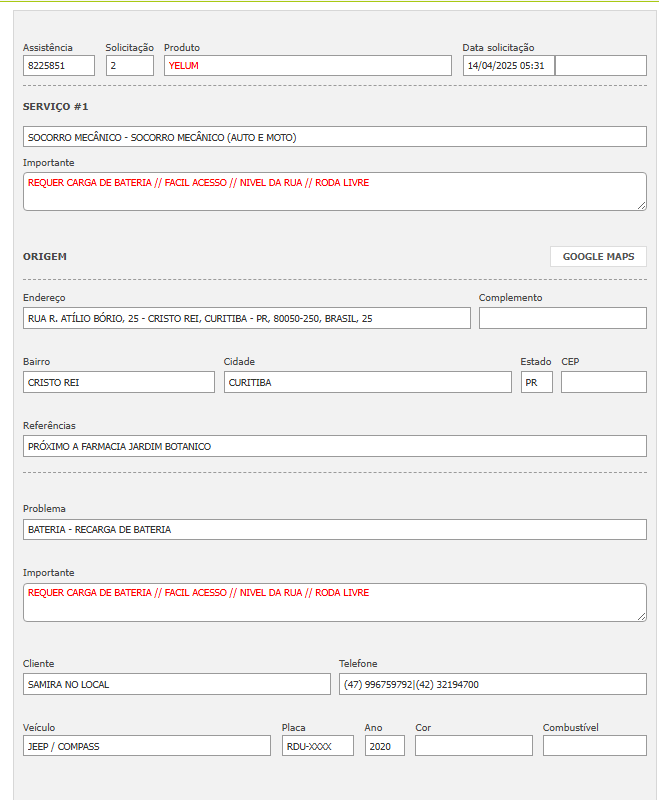Click the Estado field showing PR
Image resolution: width=659 pixels, height=800 pixels.
(536, 382)
